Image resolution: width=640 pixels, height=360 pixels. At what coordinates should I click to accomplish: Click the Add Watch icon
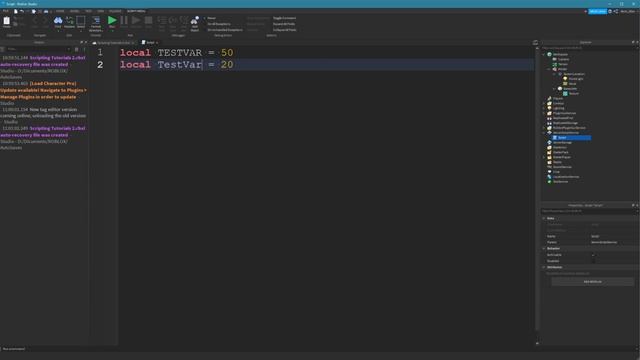coord(195,20)
